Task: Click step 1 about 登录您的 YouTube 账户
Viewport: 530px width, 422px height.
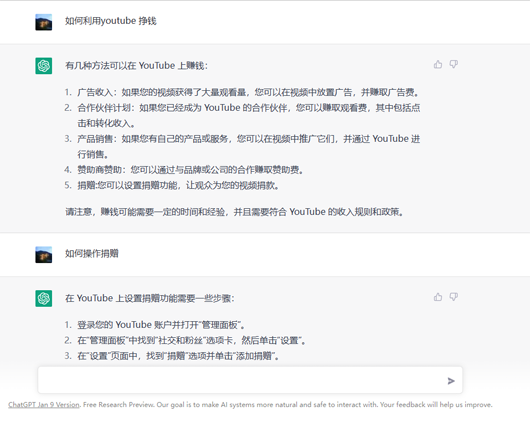Action: [x=155, y=325]
